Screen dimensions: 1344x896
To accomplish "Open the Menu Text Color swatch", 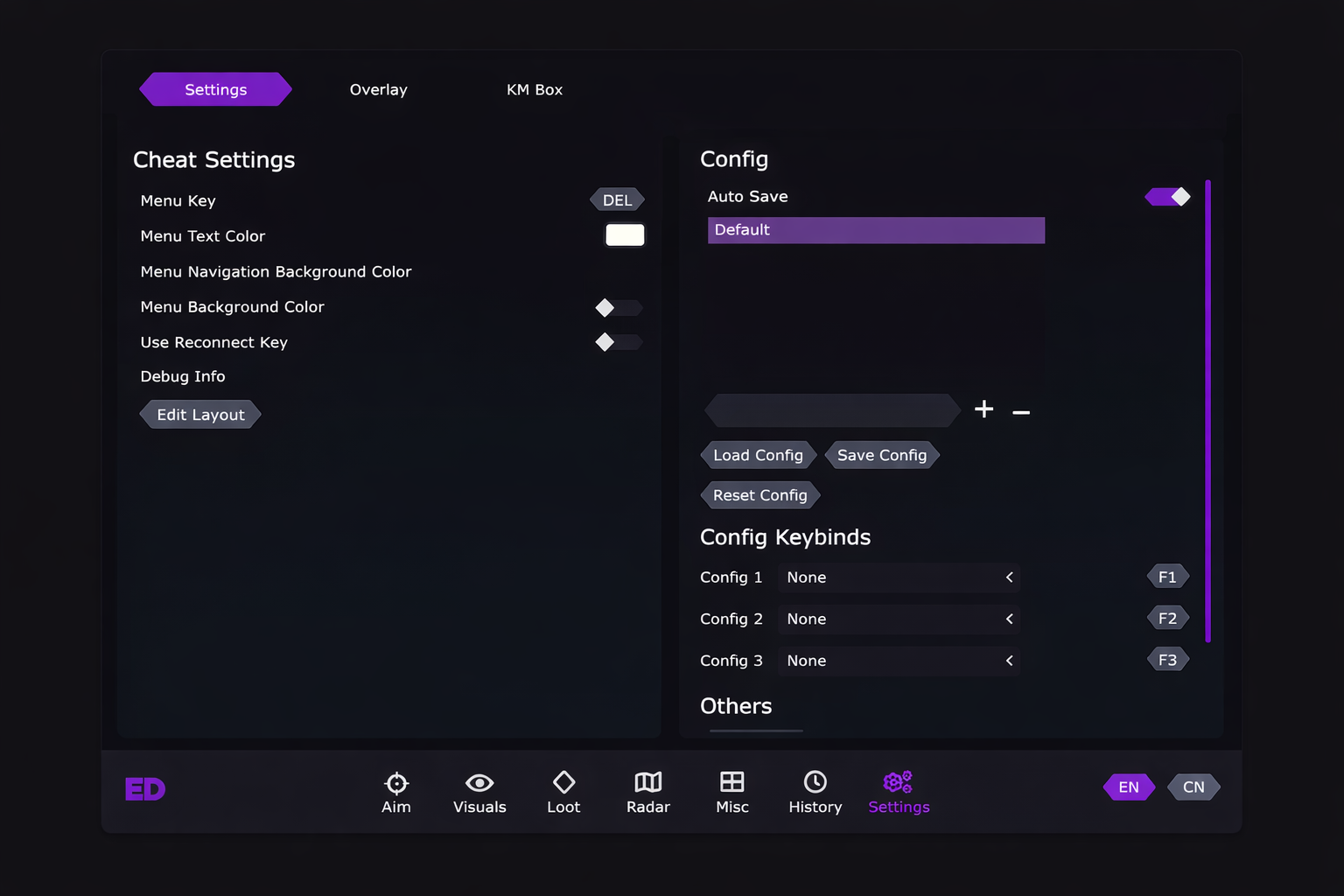I will tap(625, 235).
